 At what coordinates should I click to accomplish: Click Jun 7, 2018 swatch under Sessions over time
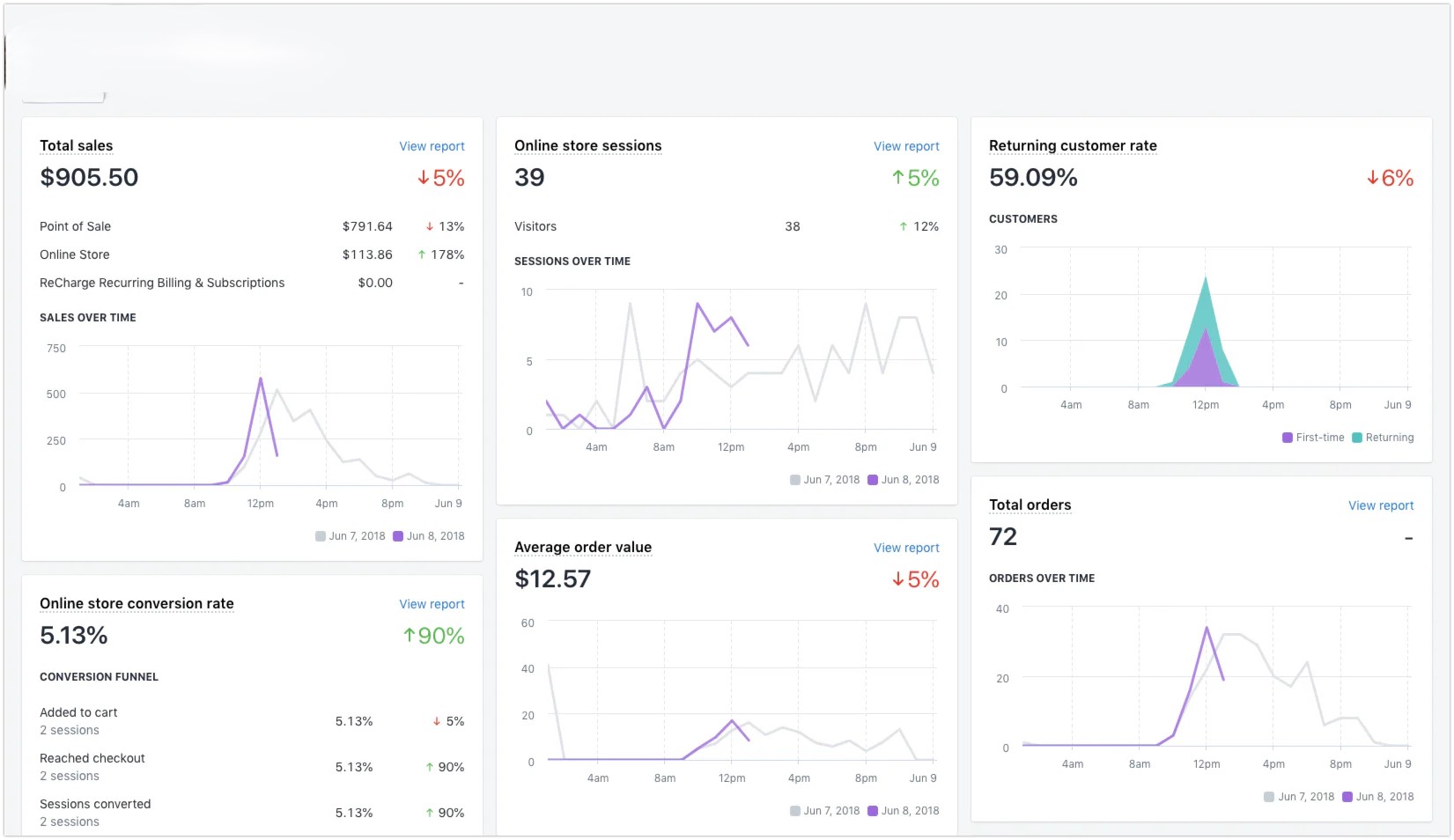point(795,480)
